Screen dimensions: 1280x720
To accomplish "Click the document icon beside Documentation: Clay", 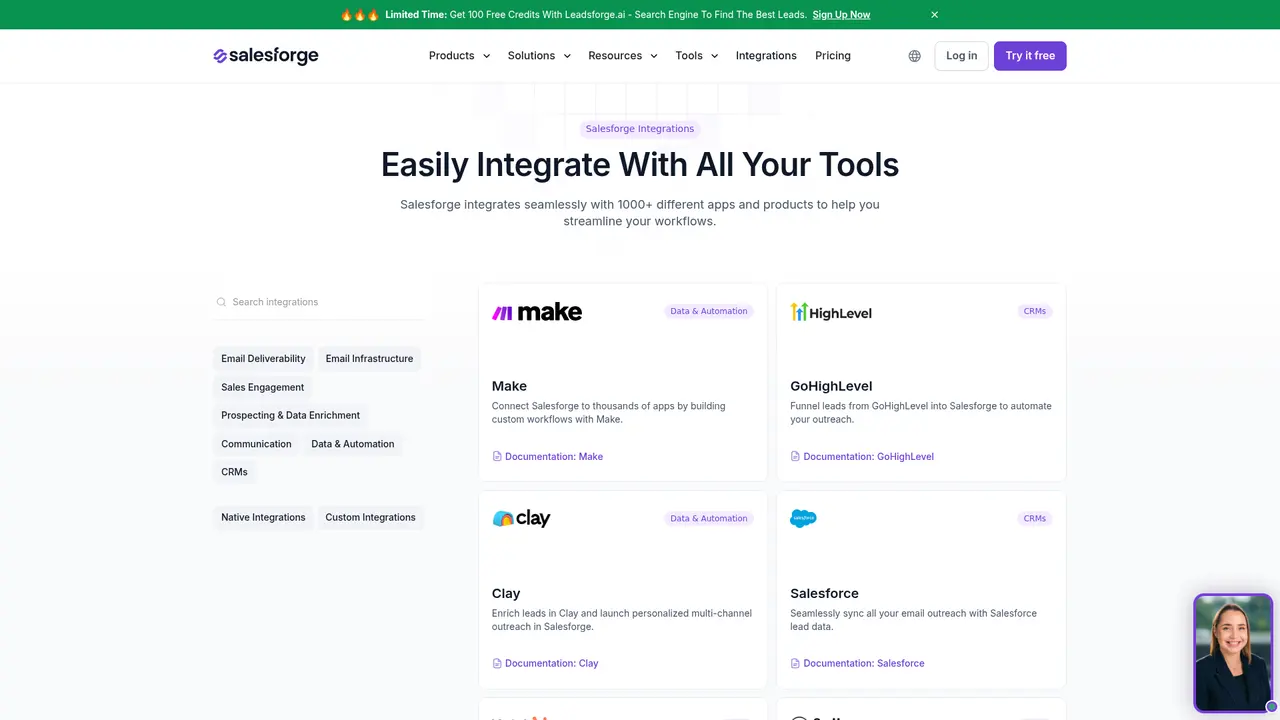I will click(497, 664).
